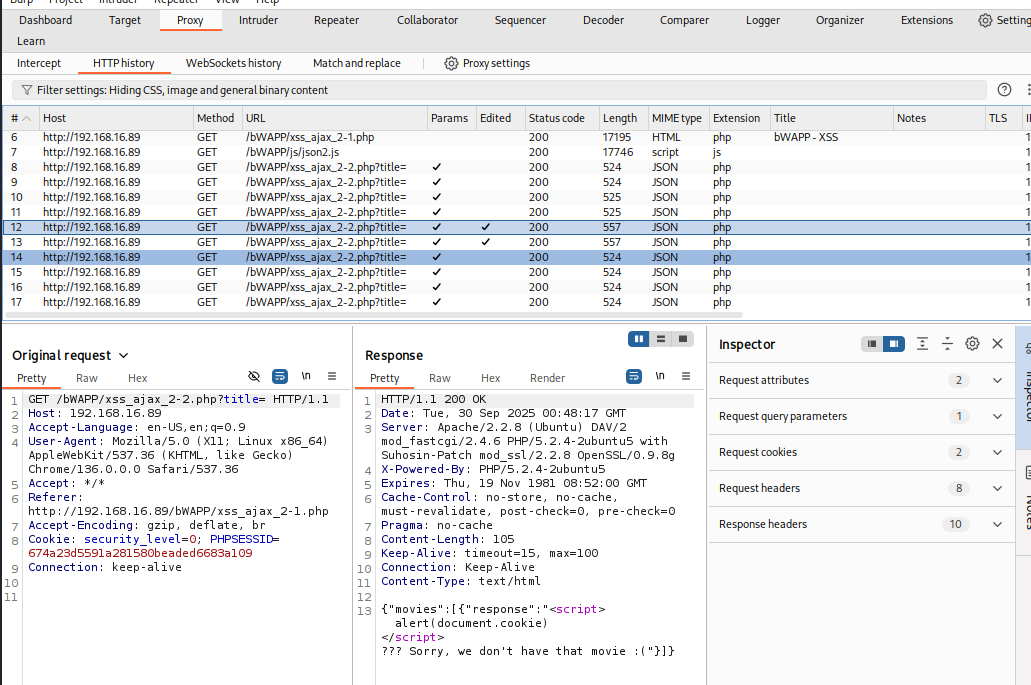Select side-by-side layout button
This screenshot has width=1031, height=685.
[638, 339]
